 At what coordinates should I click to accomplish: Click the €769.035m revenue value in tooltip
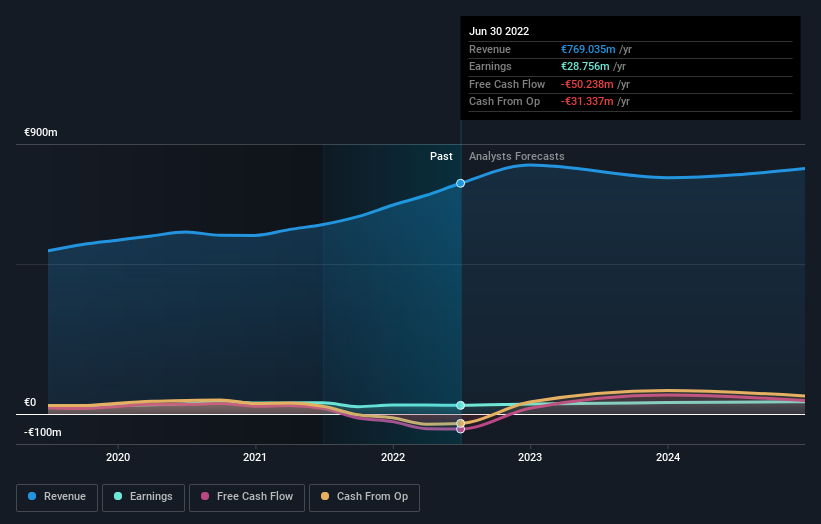point(588,49)
